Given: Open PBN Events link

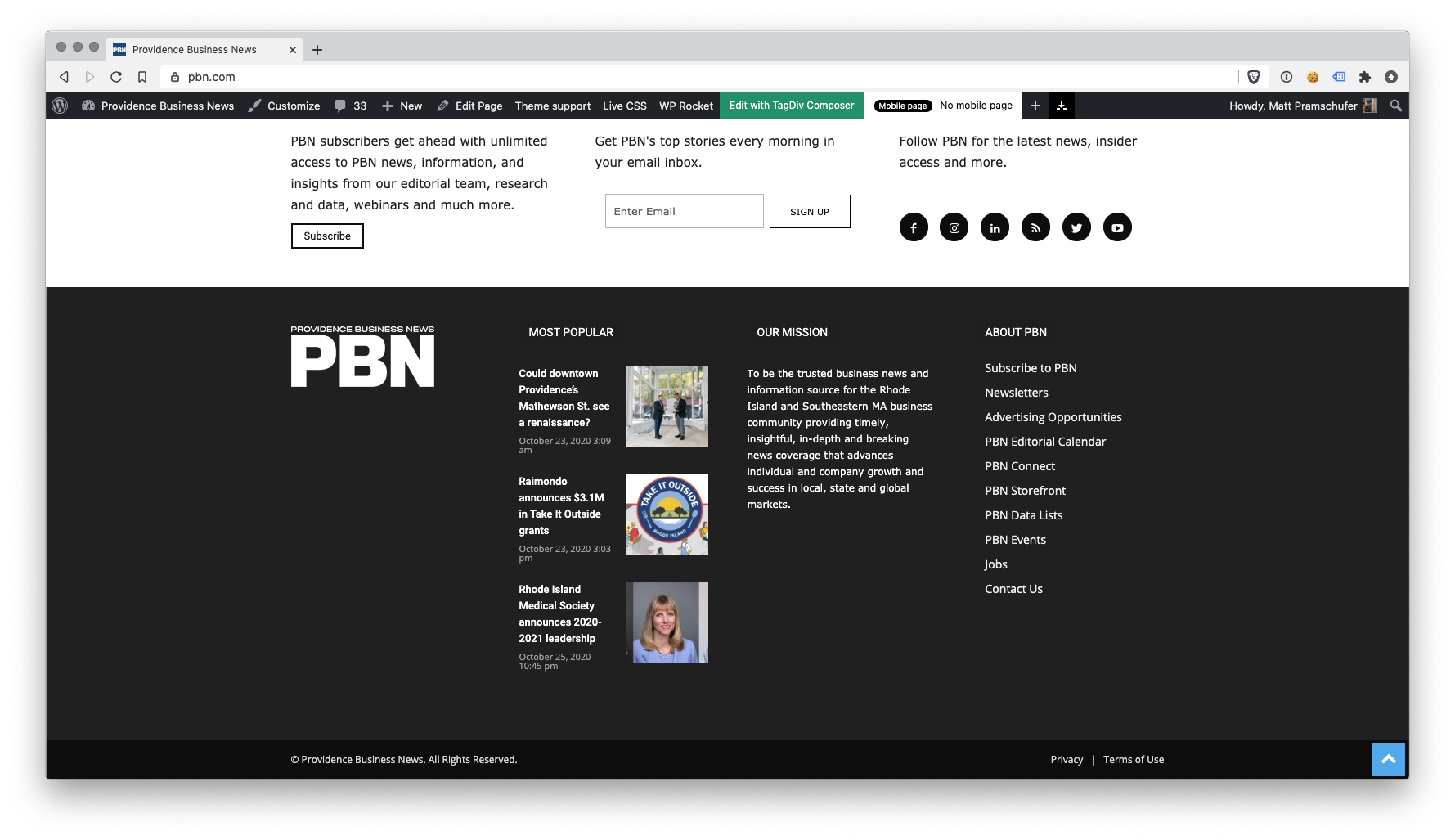Looking at the screenshot, I should click(1016, 540).
